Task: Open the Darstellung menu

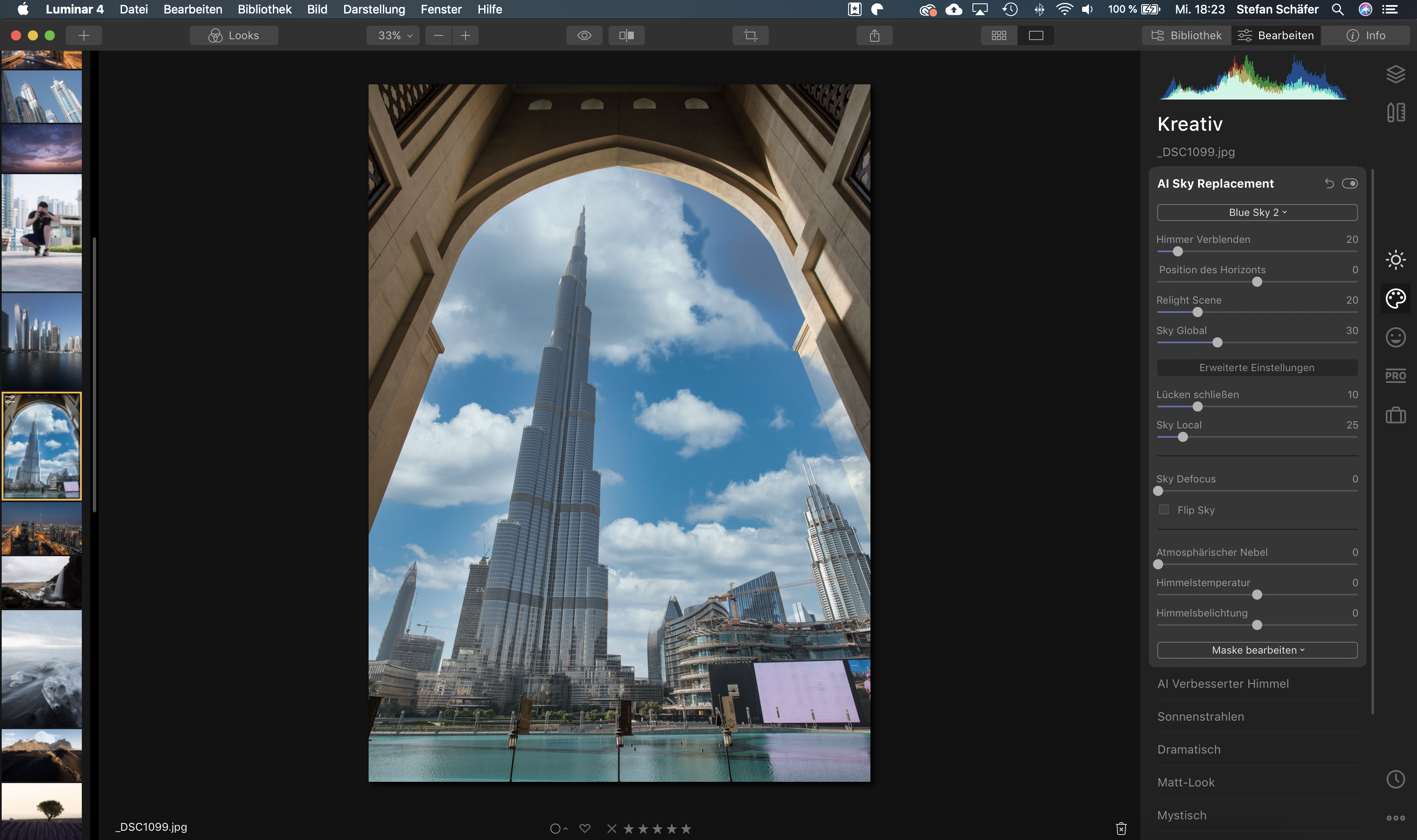Action: (x=374, y=9)
